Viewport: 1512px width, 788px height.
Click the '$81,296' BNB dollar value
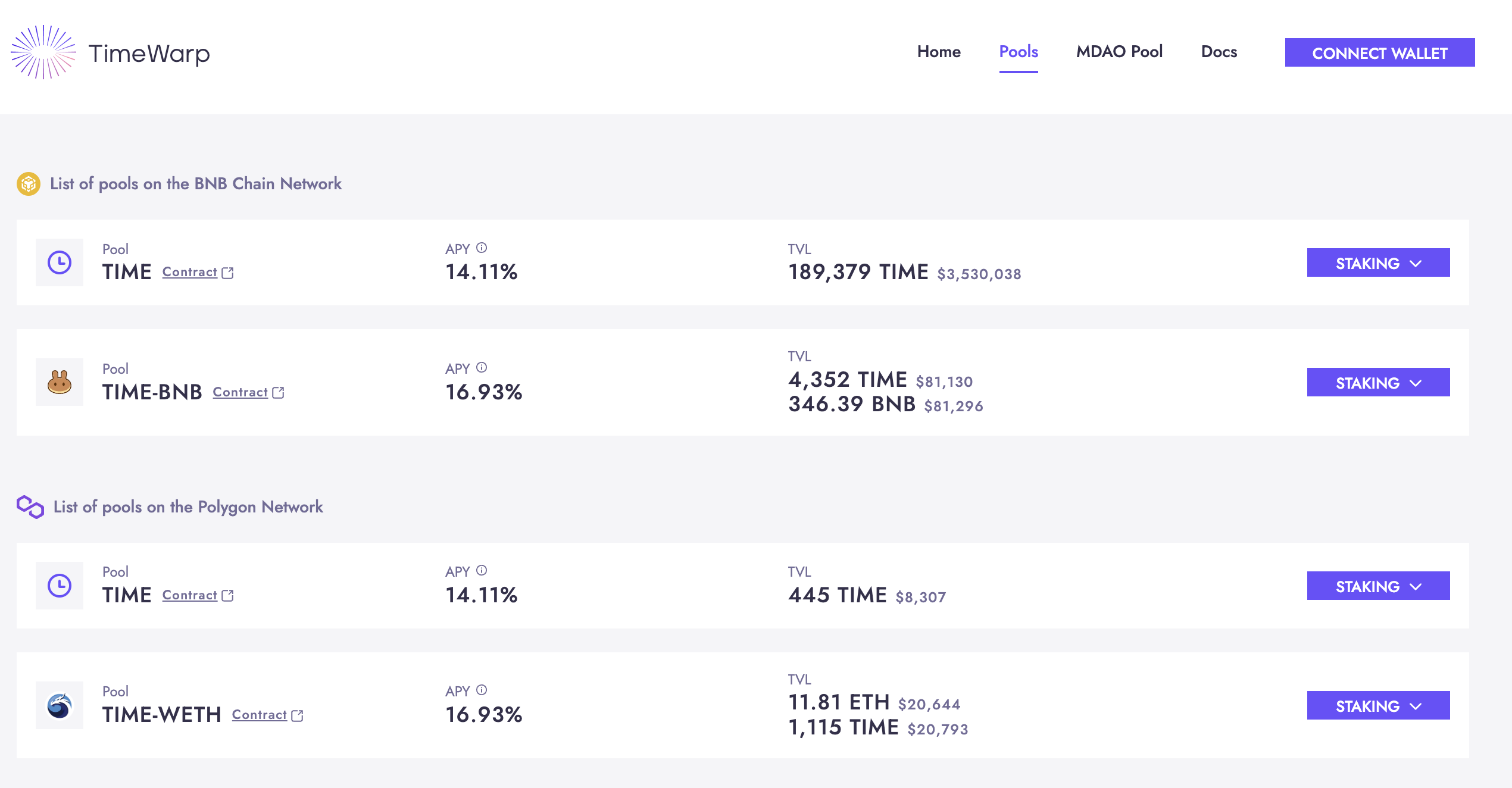pos(954,406)
